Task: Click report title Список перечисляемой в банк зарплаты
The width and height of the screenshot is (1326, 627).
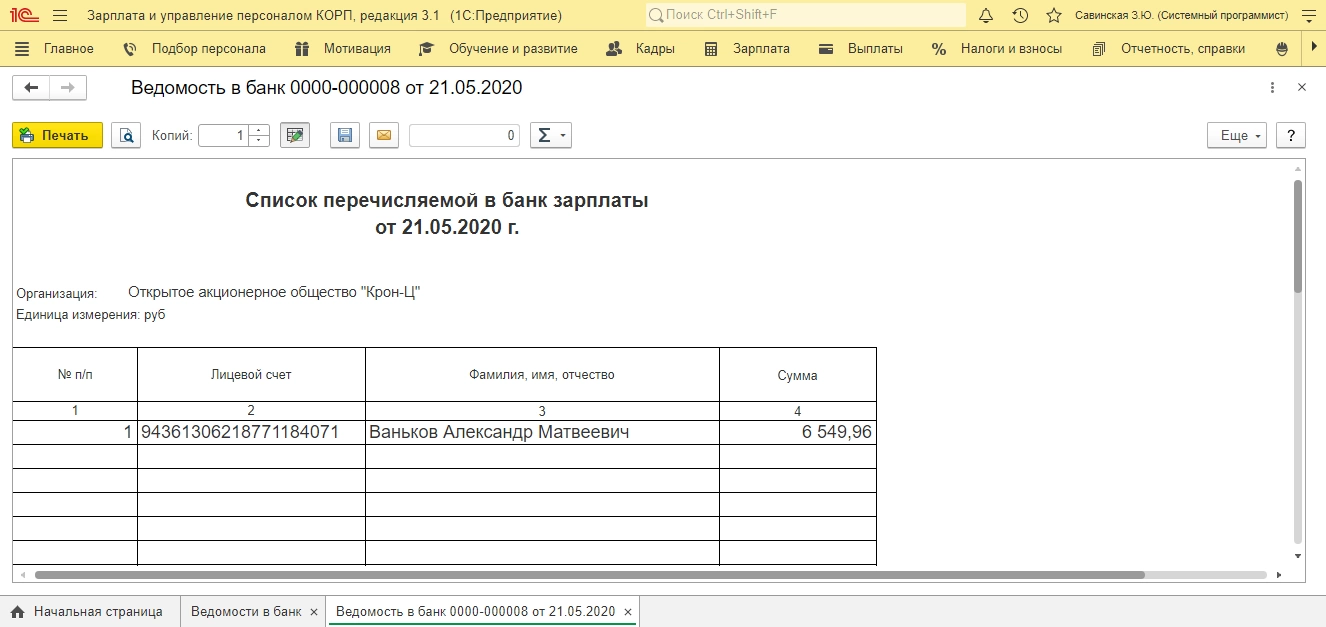Action: coord(447,200)
